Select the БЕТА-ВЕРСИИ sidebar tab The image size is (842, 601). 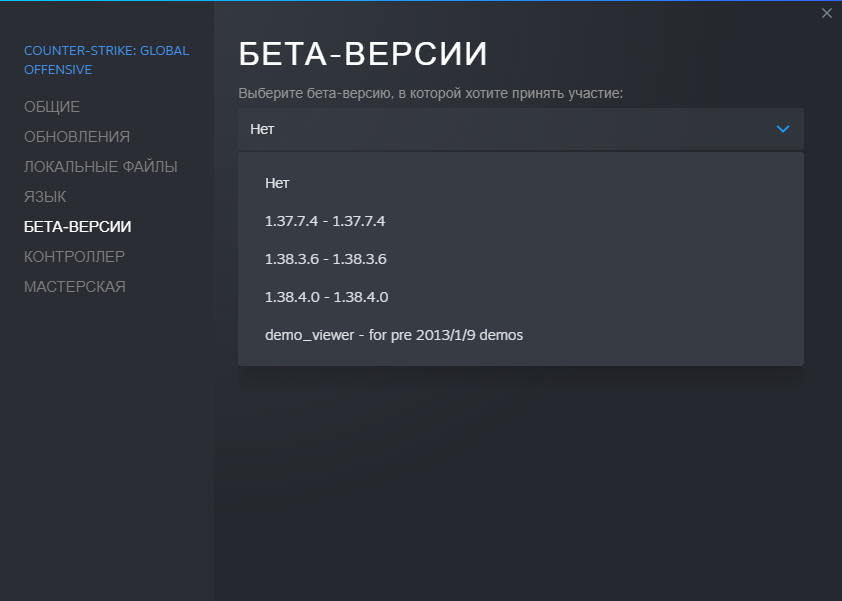tap(77, 227)
